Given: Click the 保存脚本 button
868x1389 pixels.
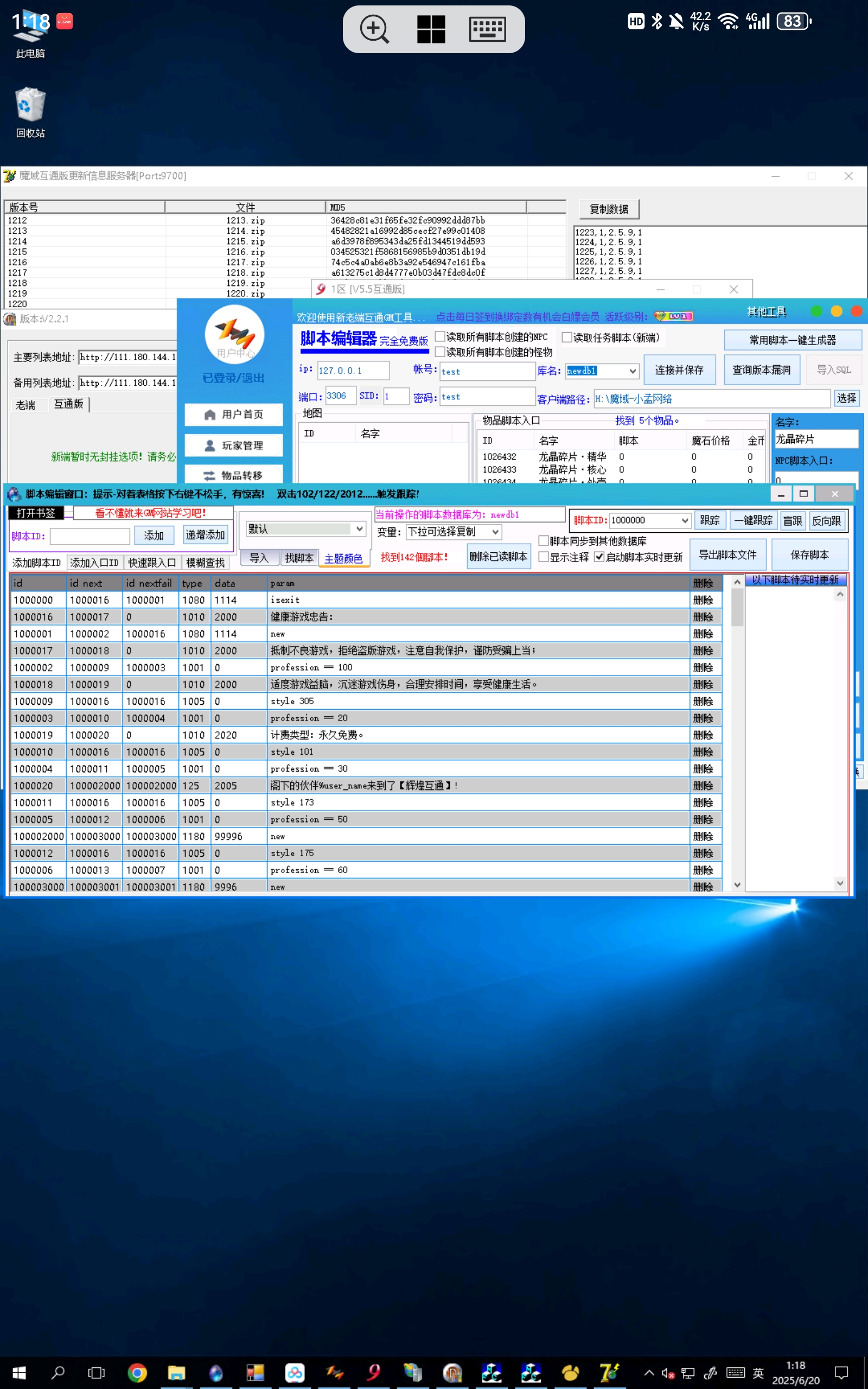Looking at the screenshot, I should tap(809, 555).
